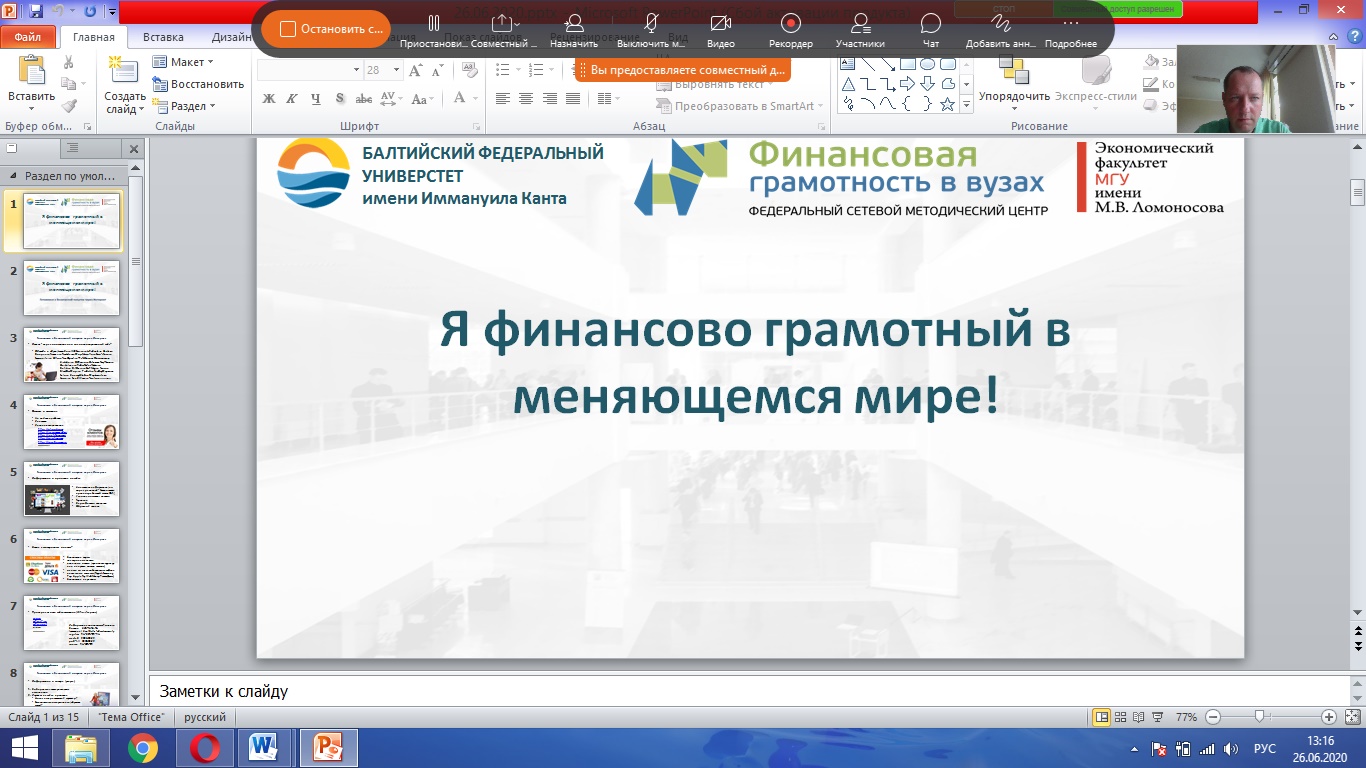Viewport: 1366px width, 768px height.
Task: Click the Format Painter brush icon
Action: click(x=69, y=105)
